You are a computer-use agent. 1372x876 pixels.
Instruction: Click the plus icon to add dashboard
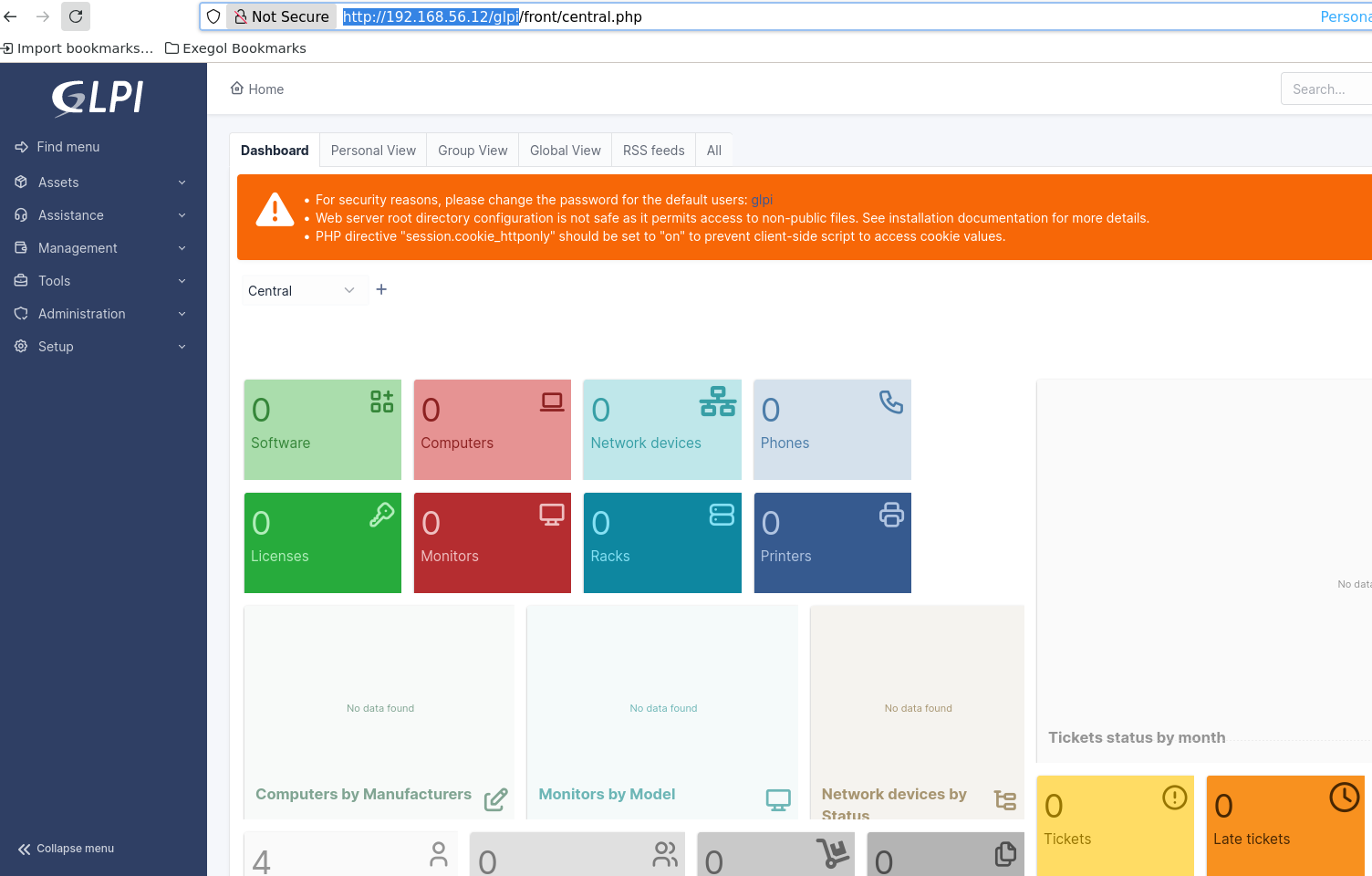coord(381,289)
